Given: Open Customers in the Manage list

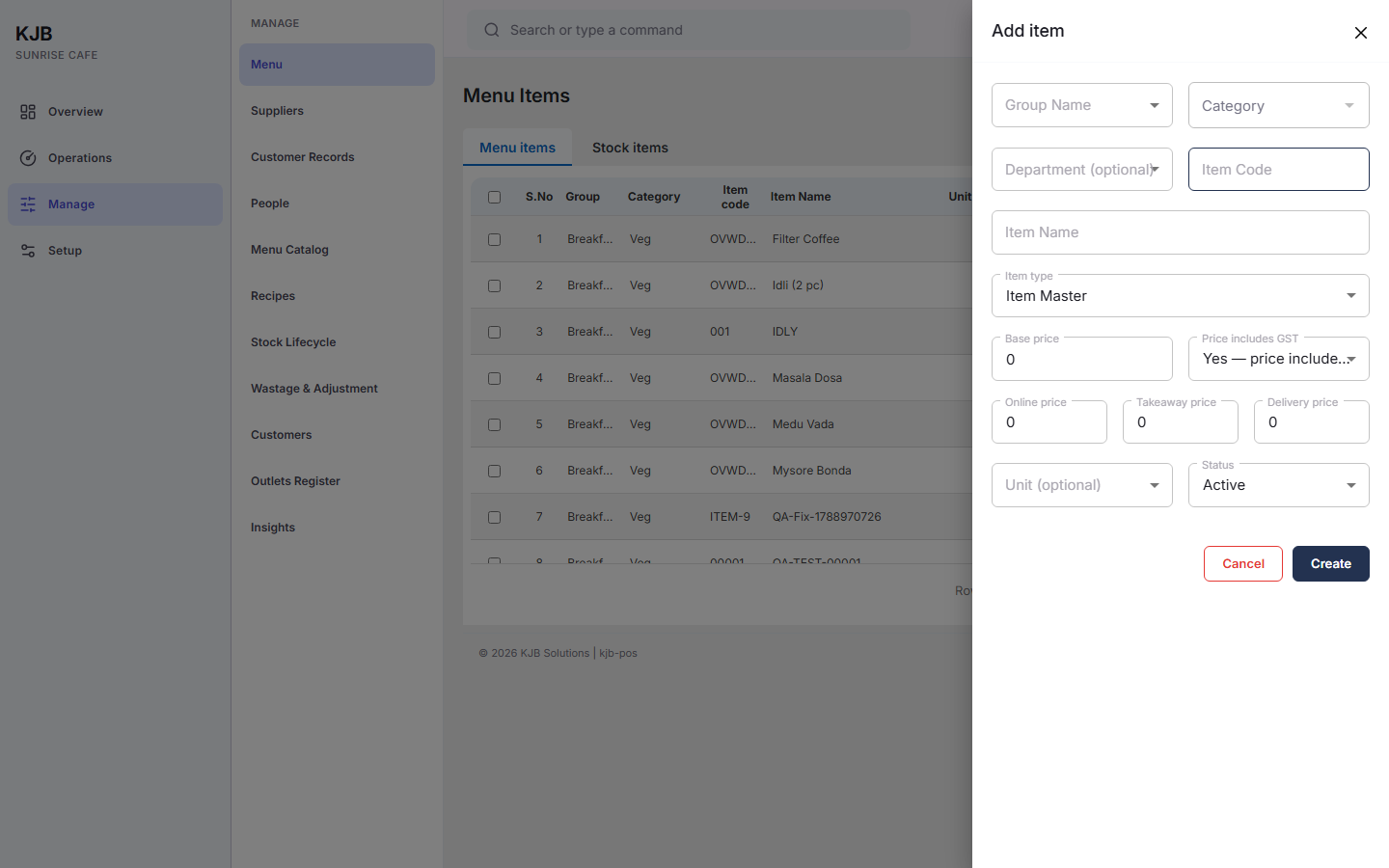Looking at the screenshot, I should (x=337, y=435).
